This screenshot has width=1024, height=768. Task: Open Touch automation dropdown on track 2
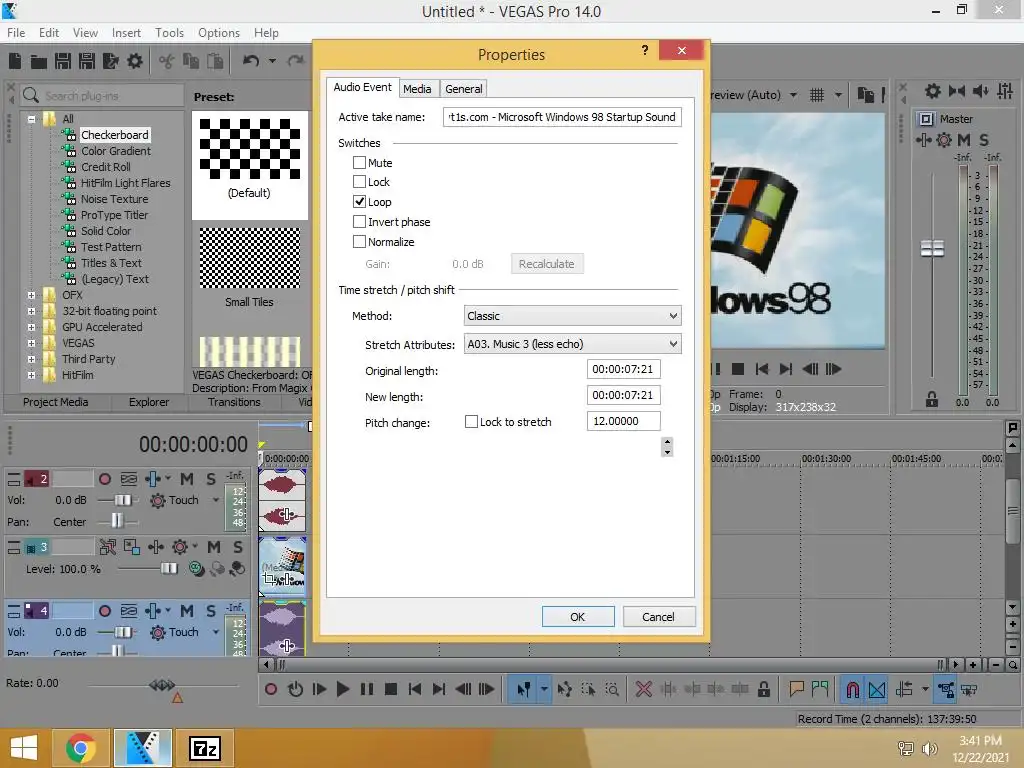pyautogui.click(x=216, y=500)
